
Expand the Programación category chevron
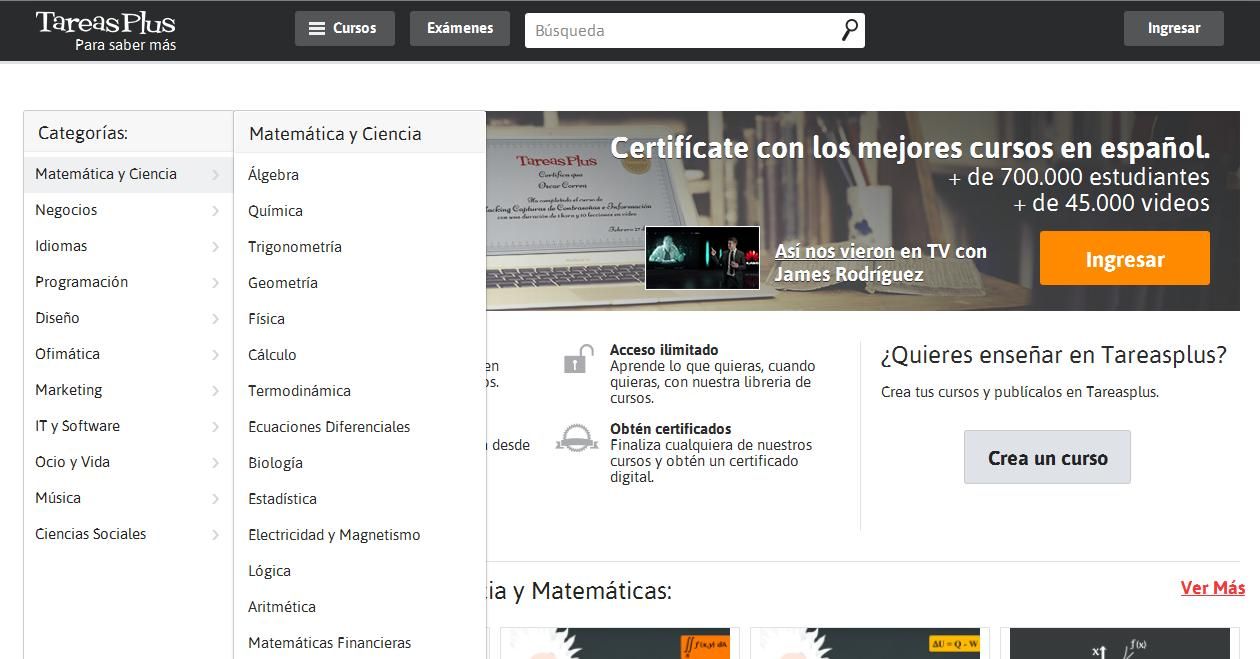click(215, 283)
